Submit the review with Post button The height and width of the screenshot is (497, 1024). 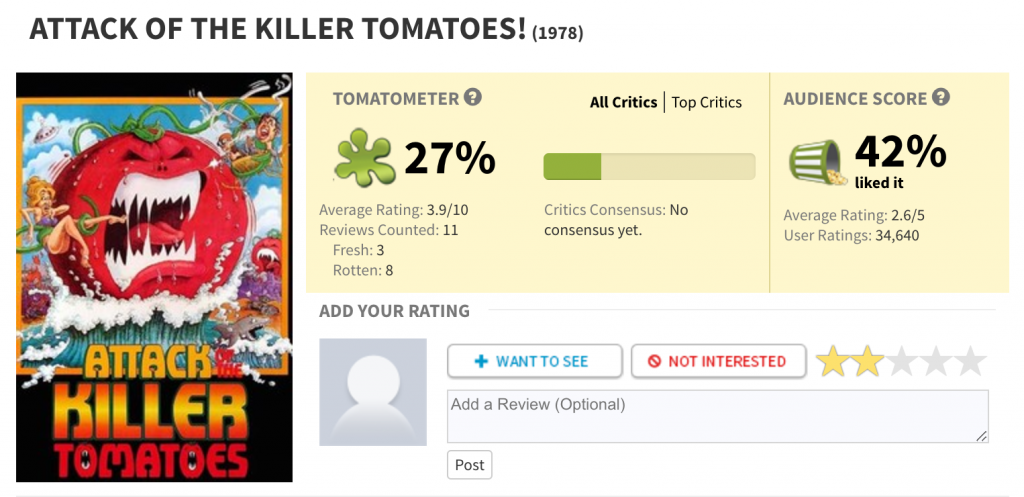[469, 465]
